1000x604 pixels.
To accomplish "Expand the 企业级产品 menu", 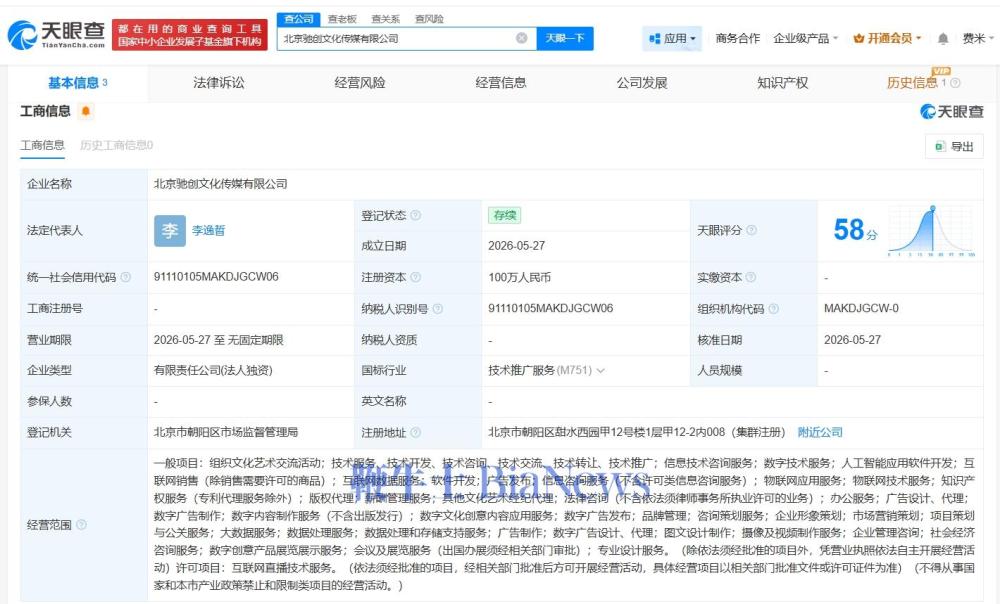I will coord(805,38).
